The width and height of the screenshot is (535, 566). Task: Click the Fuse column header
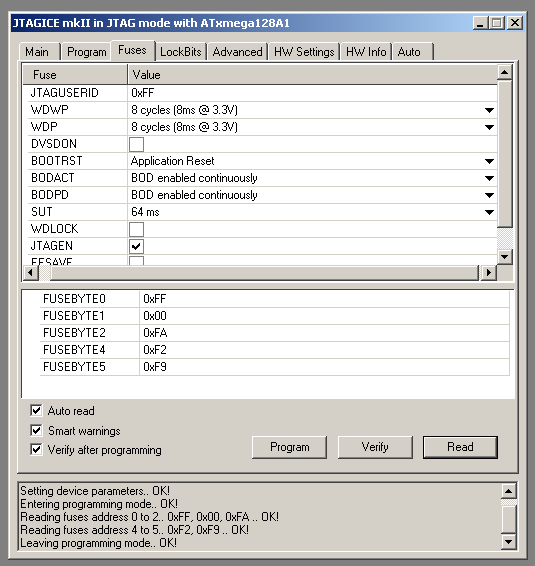75,75
